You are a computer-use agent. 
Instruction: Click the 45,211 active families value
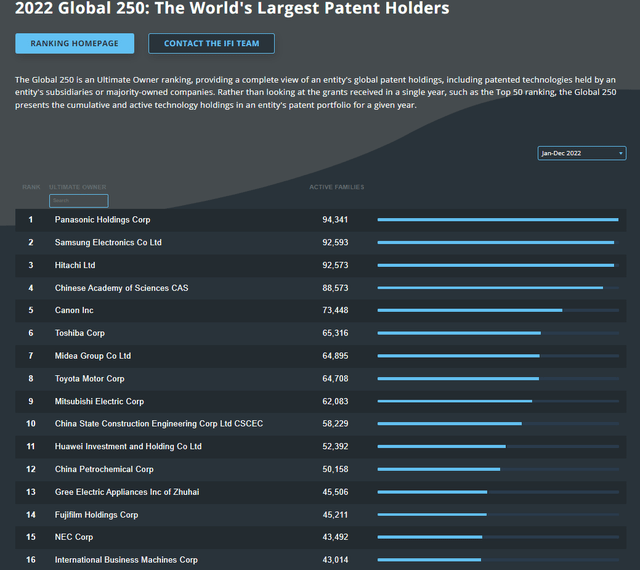pyautogui.click(x=335, y=515)
